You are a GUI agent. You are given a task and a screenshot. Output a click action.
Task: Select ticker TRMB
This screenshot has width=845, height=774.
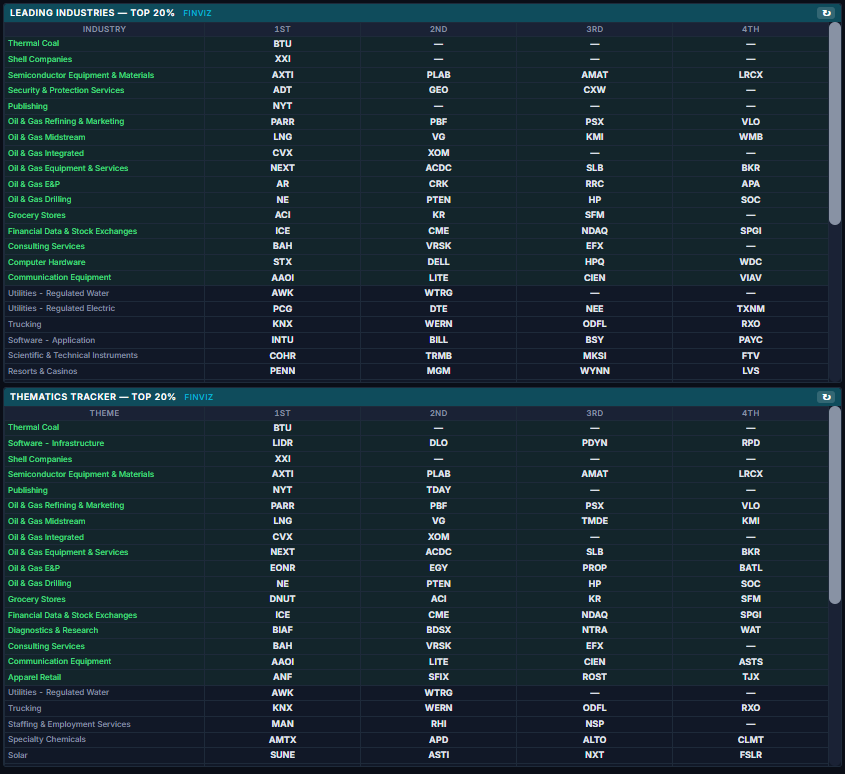click(x=439, y=356)
